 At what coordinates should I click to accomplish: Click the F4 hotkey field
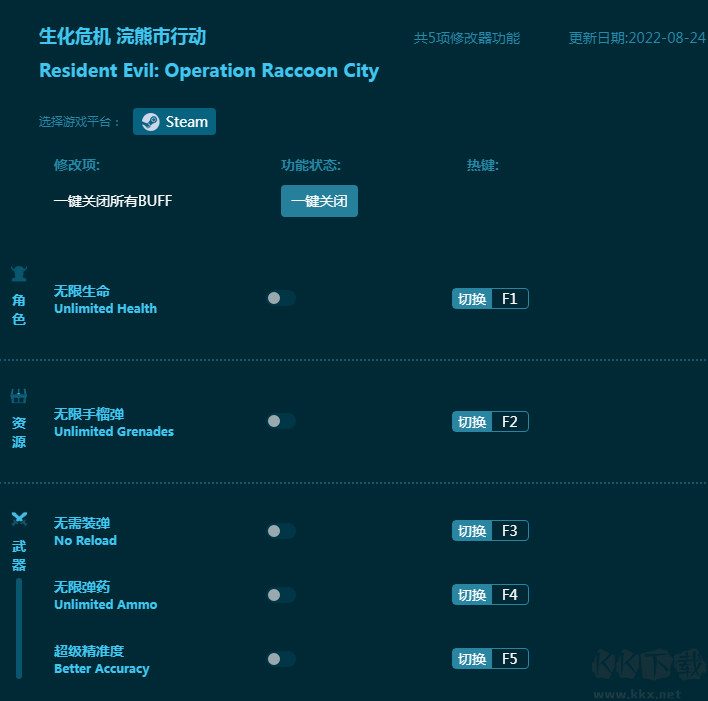(x=509, y=595)
